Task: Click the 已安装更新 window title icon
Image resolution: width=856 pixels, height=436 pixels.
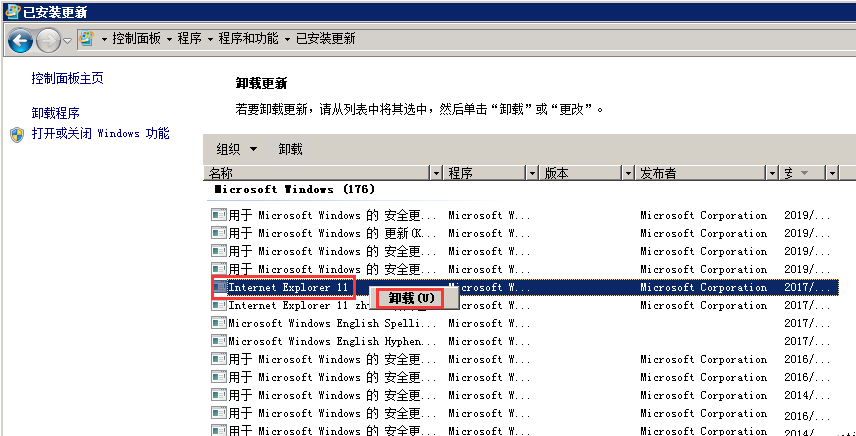Action: [12, 10]
